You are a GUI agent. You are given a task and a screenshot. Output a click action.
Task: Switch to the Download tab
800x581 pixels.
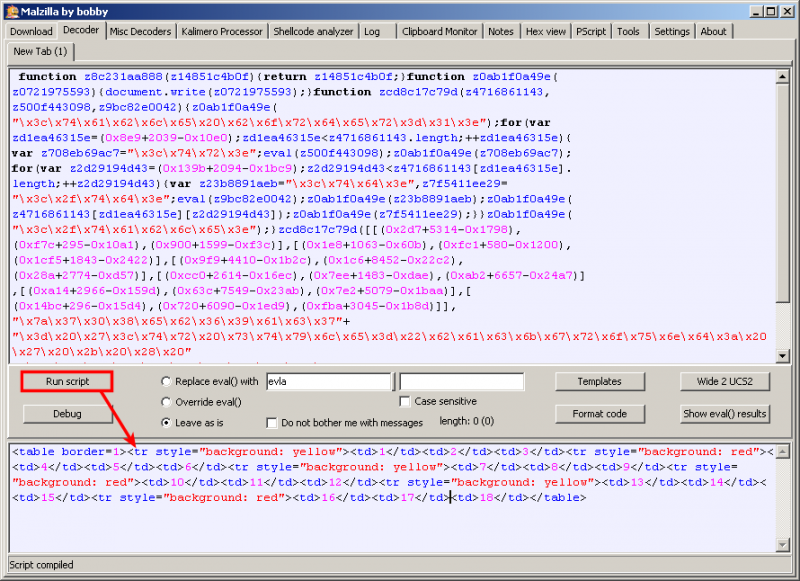click(30, 31)
